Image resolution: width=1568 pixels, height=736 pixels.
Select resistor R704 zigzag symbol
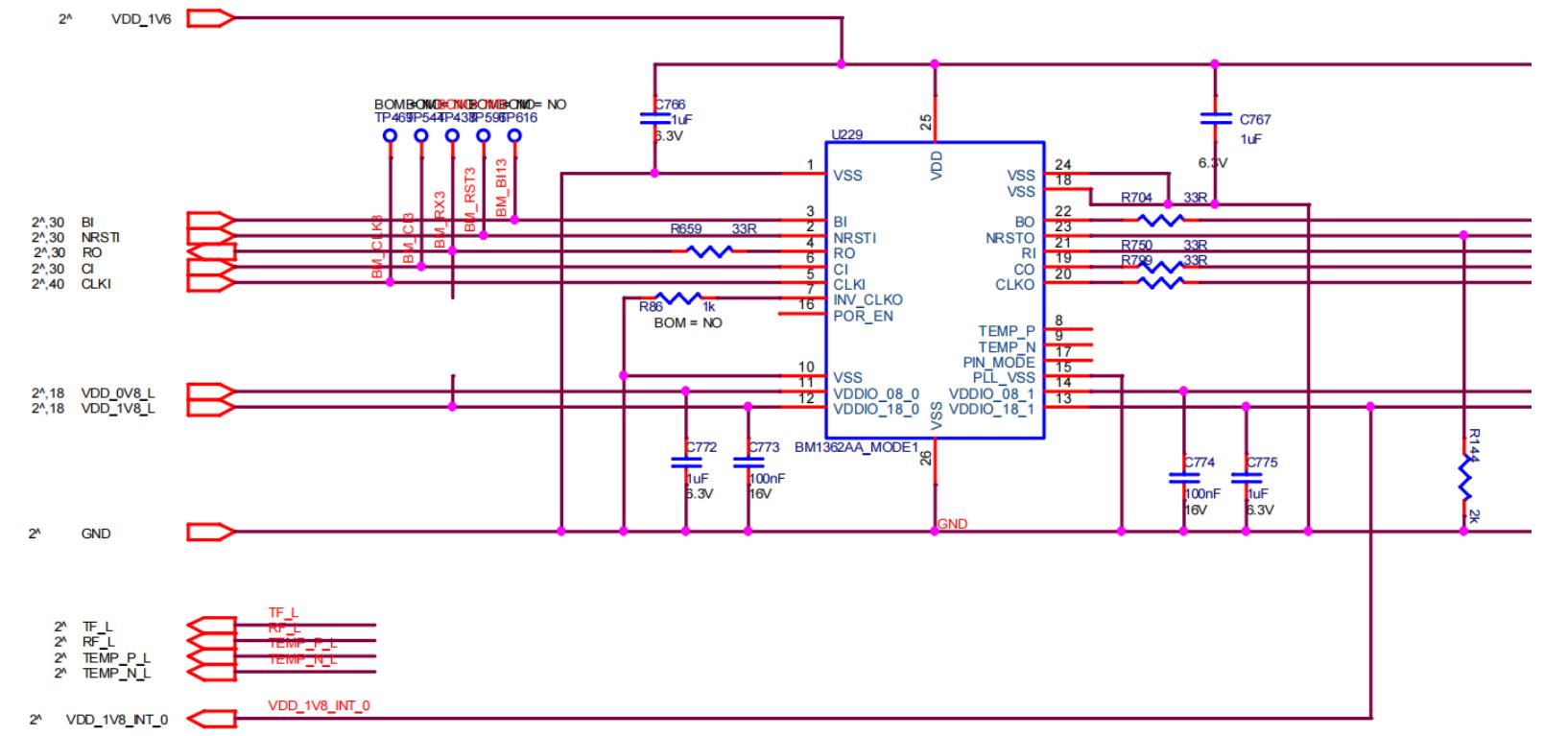pos(1160,220)
